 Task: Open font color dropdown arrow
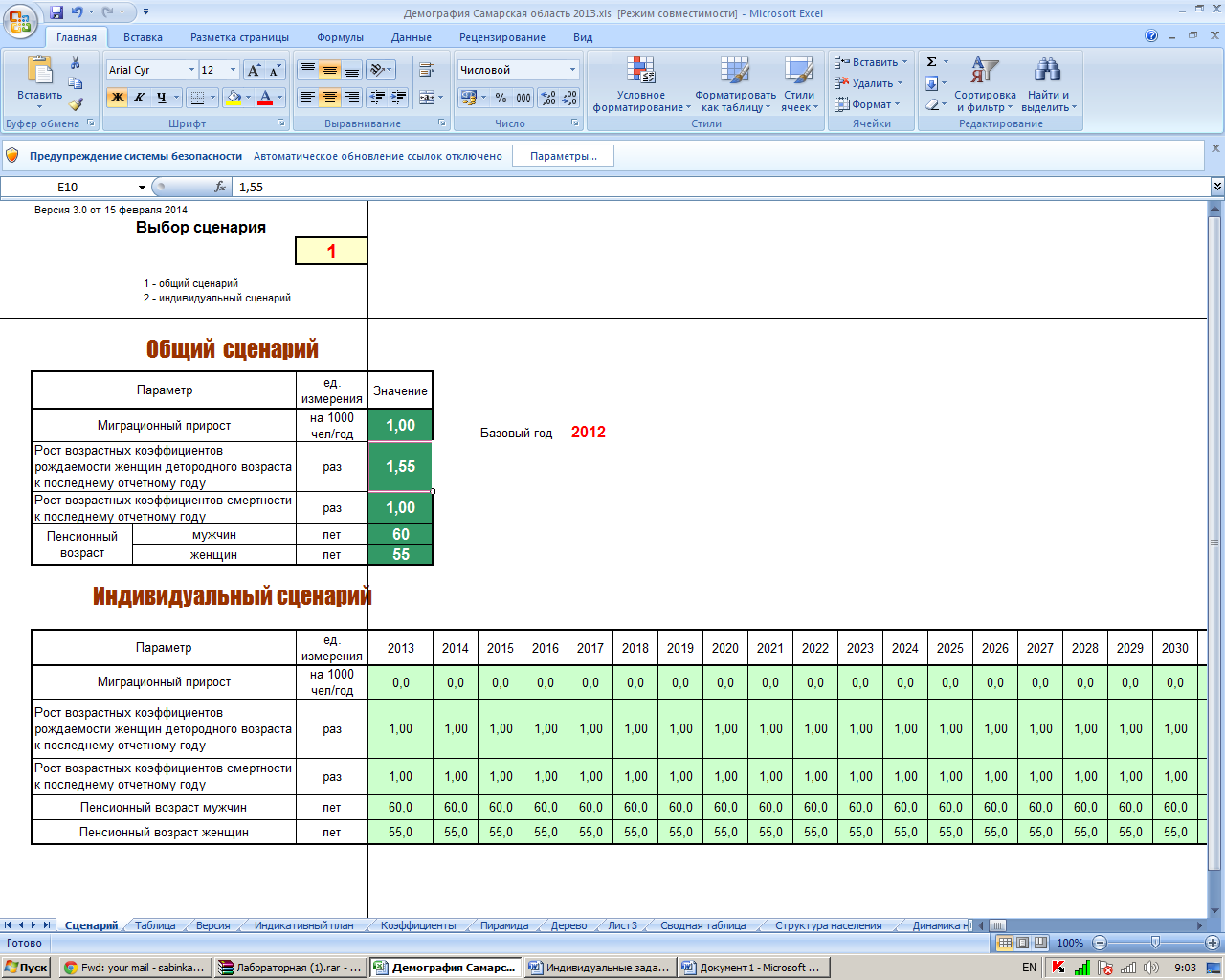pos(280,98)
